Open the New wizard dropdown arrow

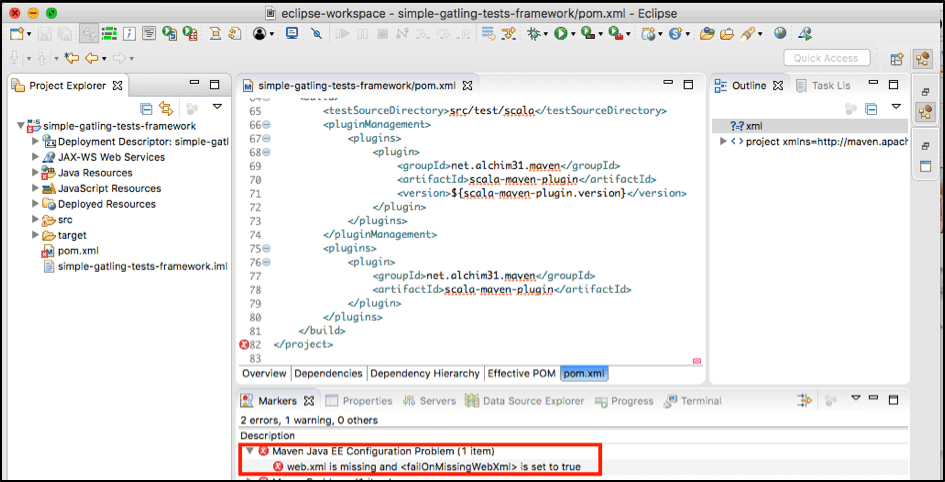tap(29, 34)
